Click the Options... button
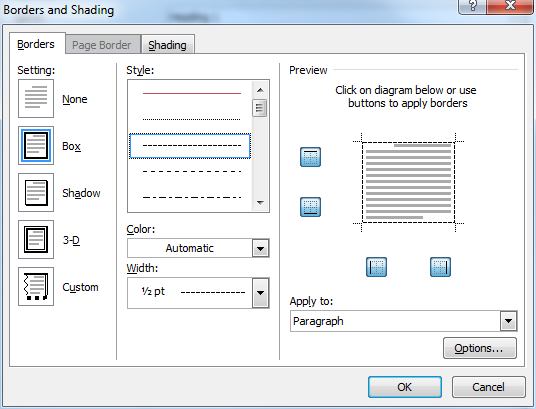536x409 pixels. [480, 348]
